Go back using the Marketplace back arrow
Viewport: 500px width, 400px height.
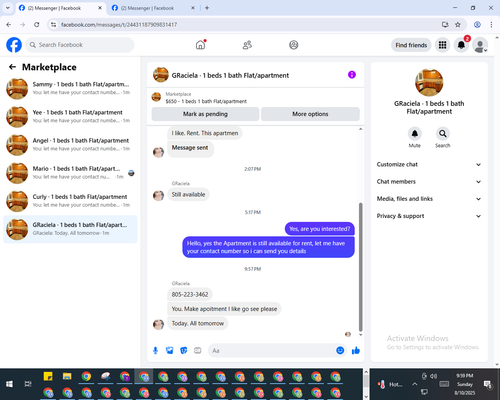coord(12,67)
